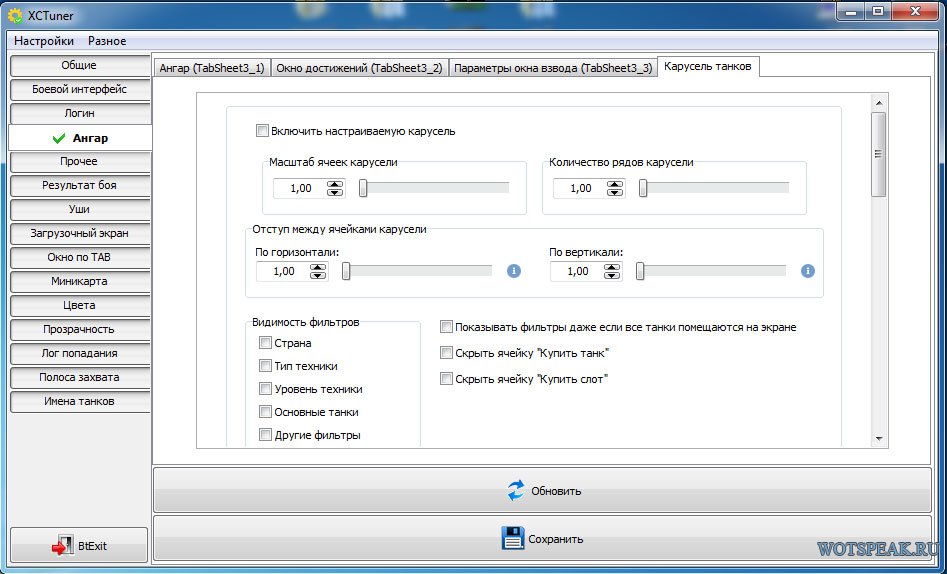Open the Настройки menu
The width and height of the screenshot is (947, 574).
pyautogui.click(x=44, y=41)
